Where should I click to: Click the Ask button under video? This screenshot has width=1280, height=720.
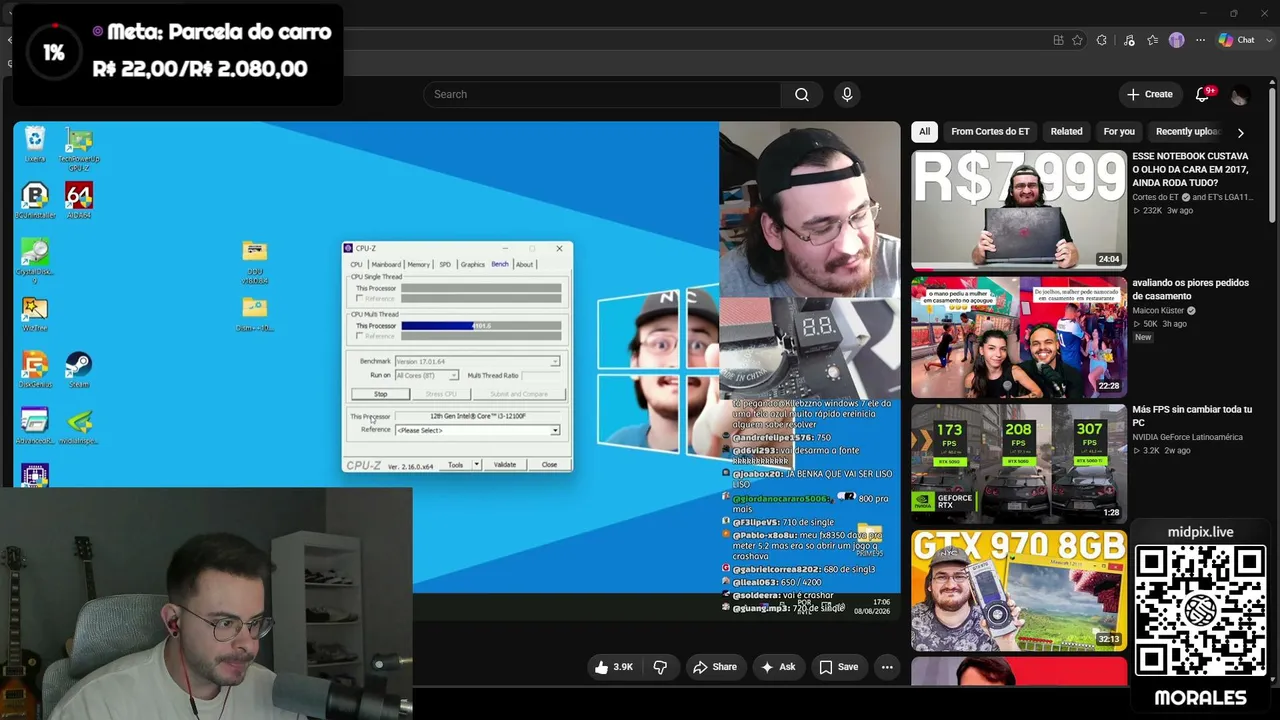(x=778, y=667)
